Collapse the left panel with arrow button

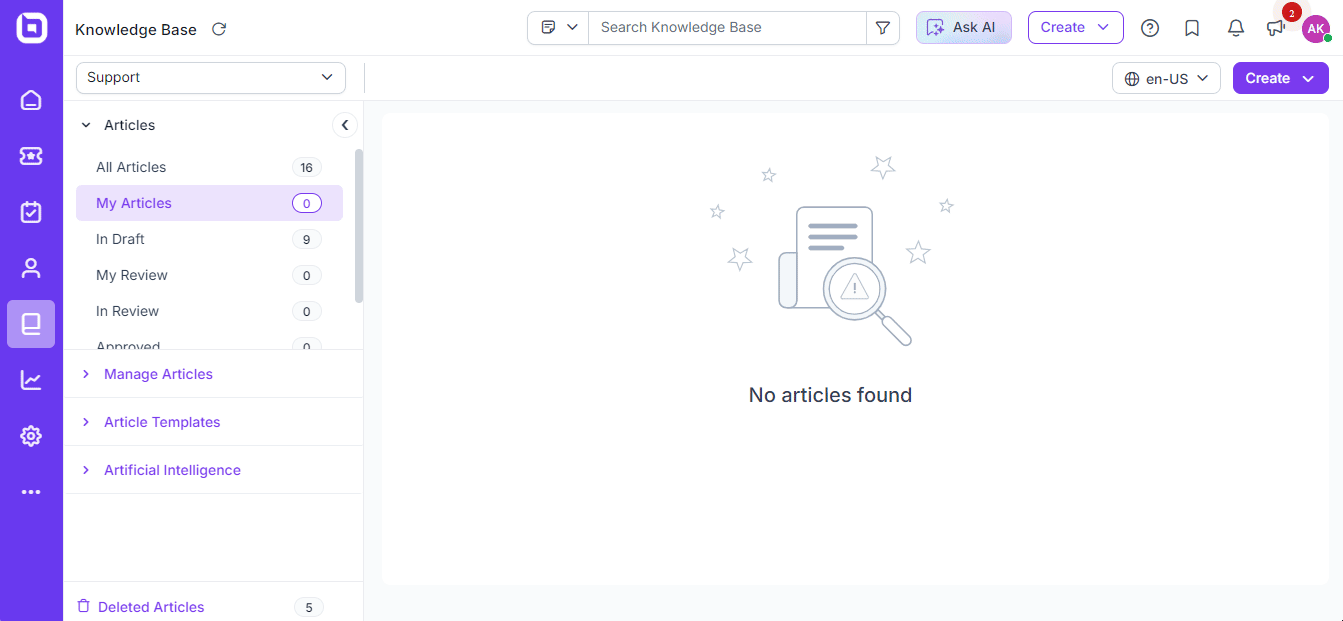point(344,125)
